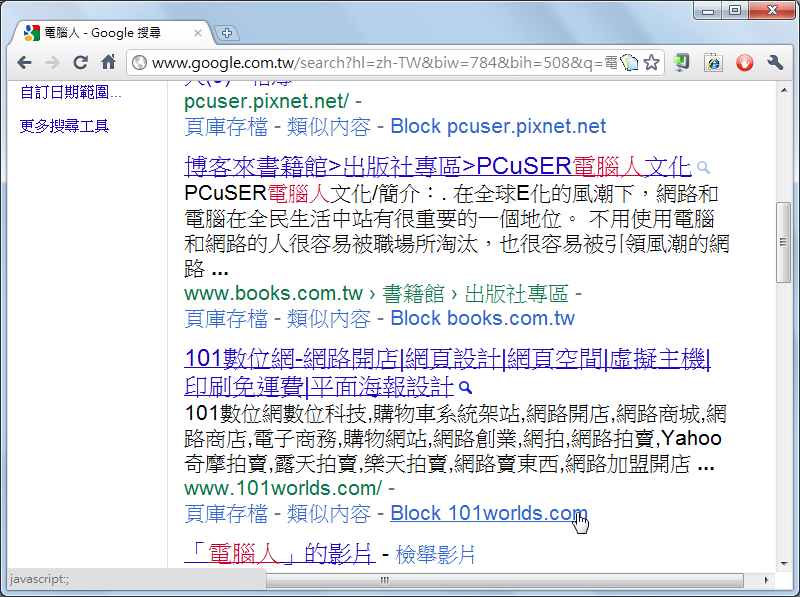Open 頁庫存檔 for pcuser.pixnet.net result
The image size is (800, 597).
point(226,127)
